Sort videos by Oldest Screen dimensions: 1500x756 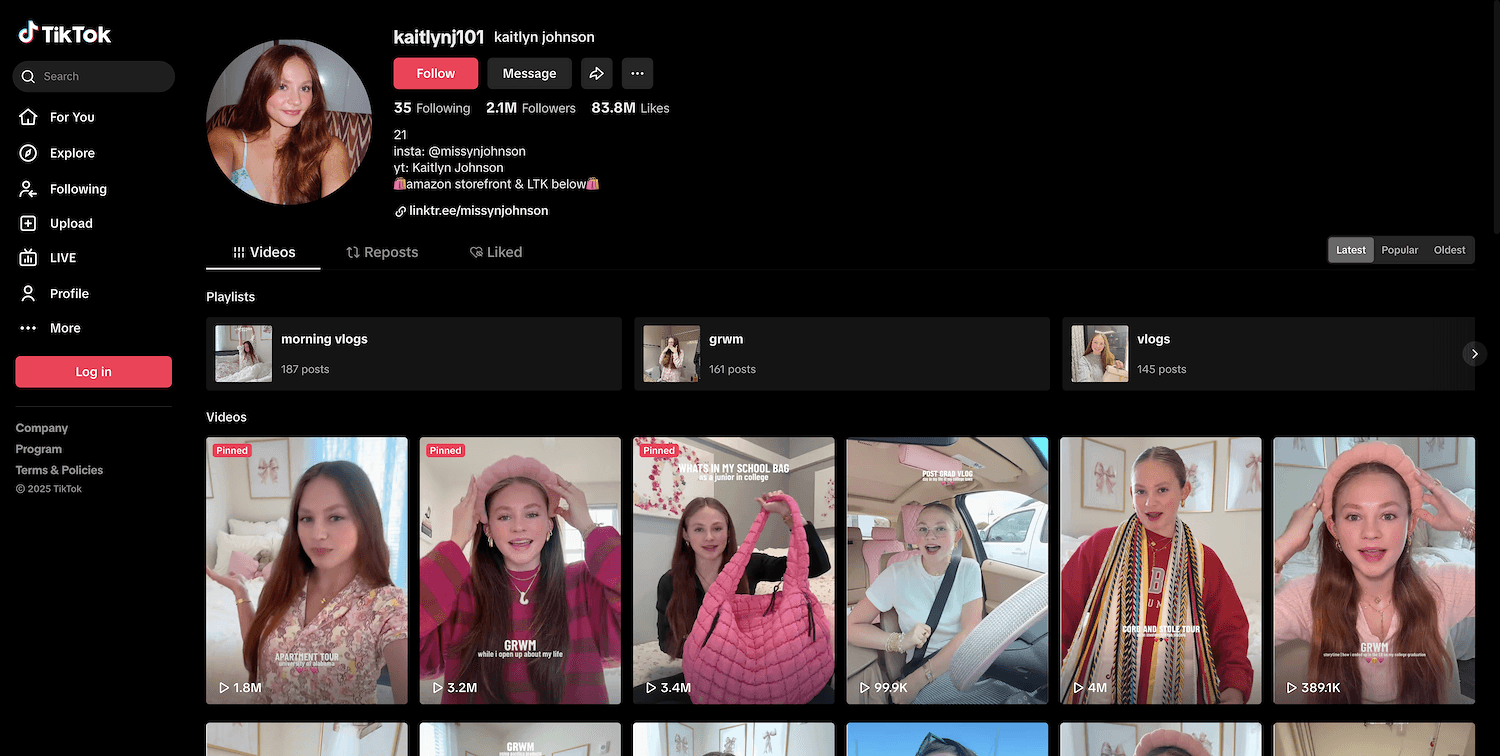1449,250
